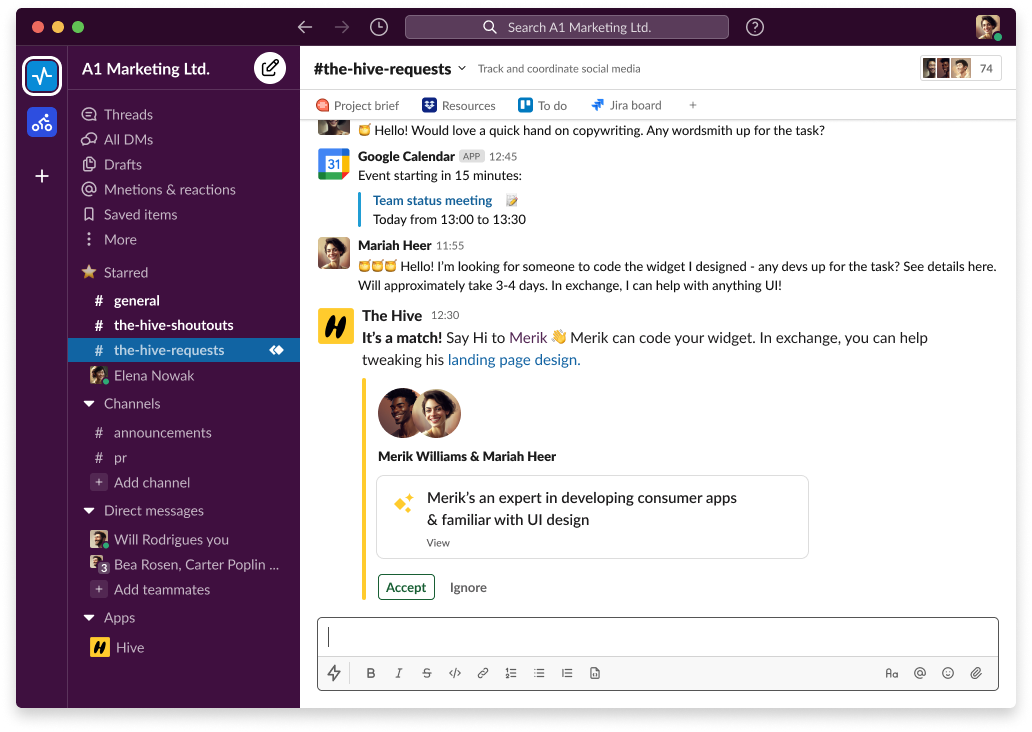Toggle bold formatting in composer
Screen dimensions: 1032x732
(x=371, y=673)
